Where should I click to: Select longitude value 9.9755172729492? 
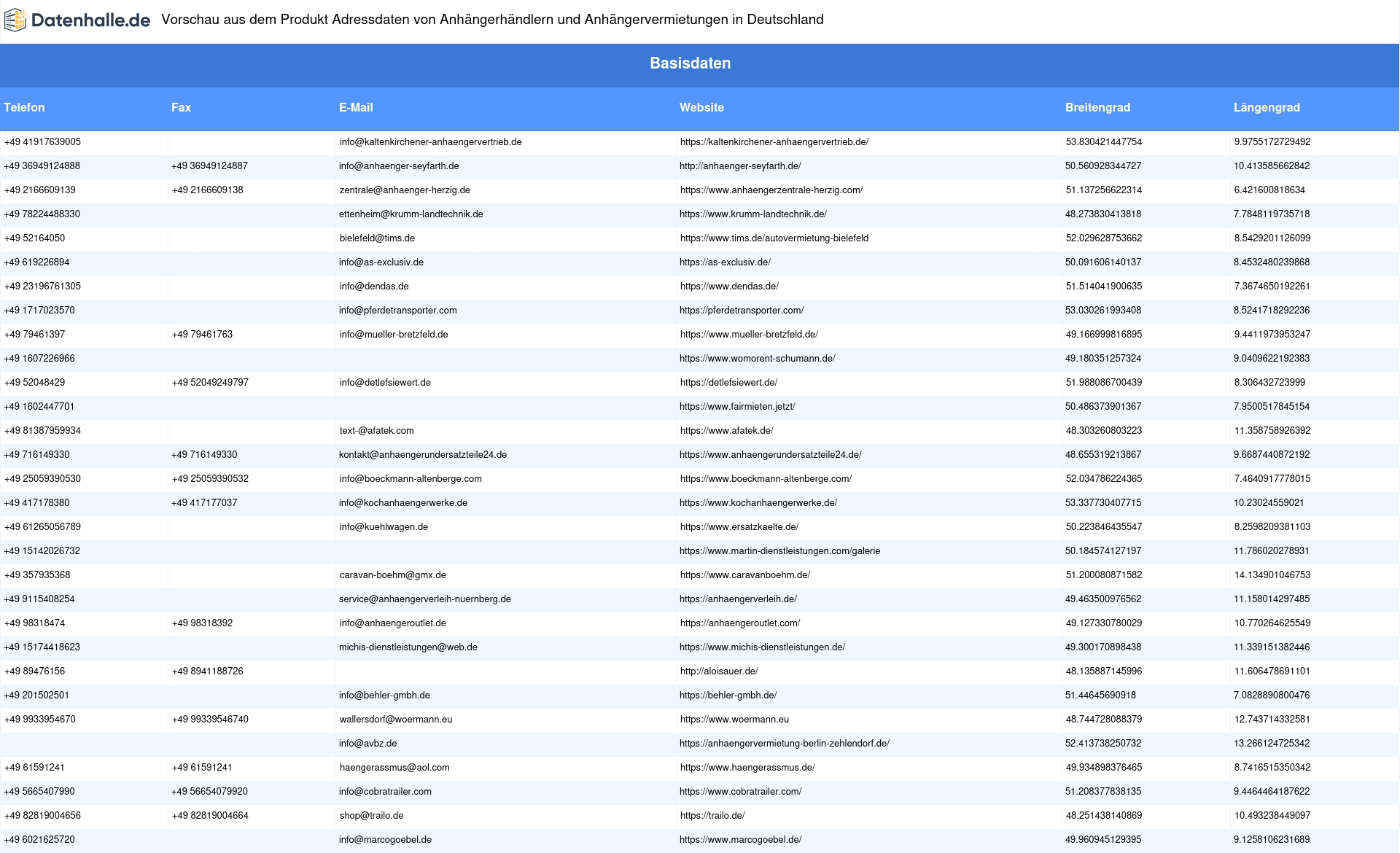(1272, 142)
